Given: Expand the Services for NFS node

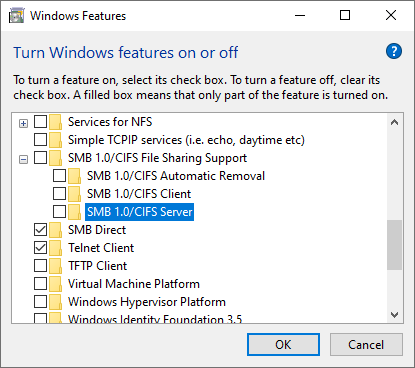Looking at the screenshot, I should coord(23,124).
